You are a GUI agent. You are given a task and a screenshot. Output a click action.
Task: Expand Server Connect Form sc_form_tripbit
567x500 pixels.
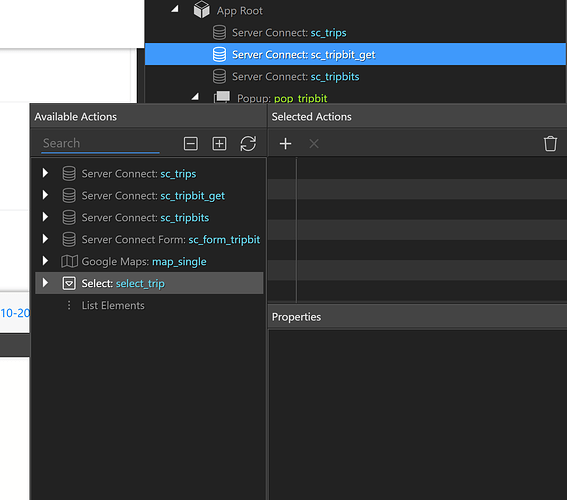click(x=45, y=239)
